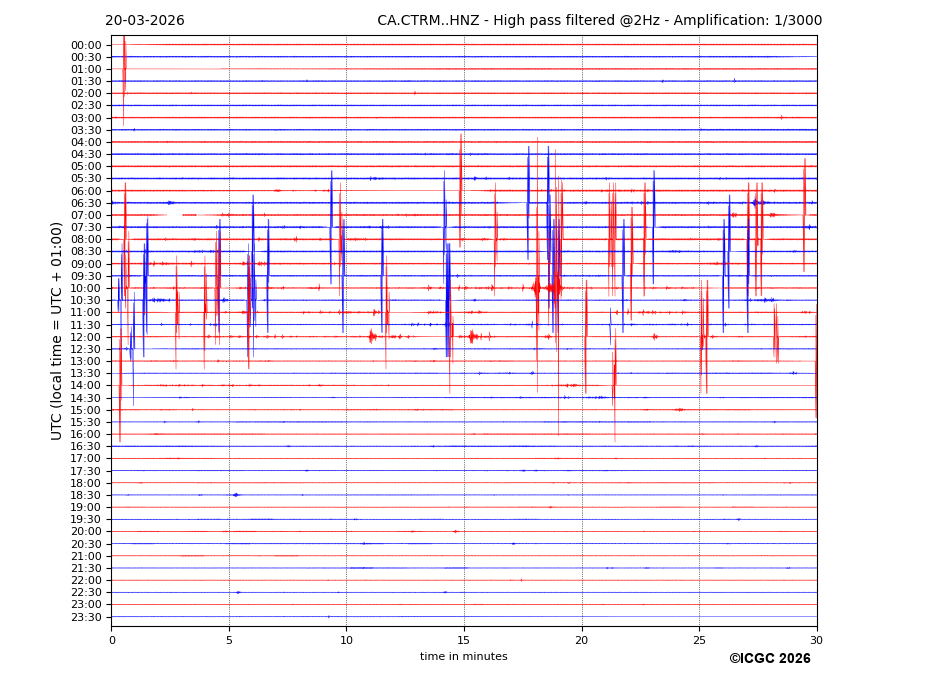Click the date label 20-03-2026
This screenshot has width=927, height=696.
pyautogui.click(x=145, y=21)
